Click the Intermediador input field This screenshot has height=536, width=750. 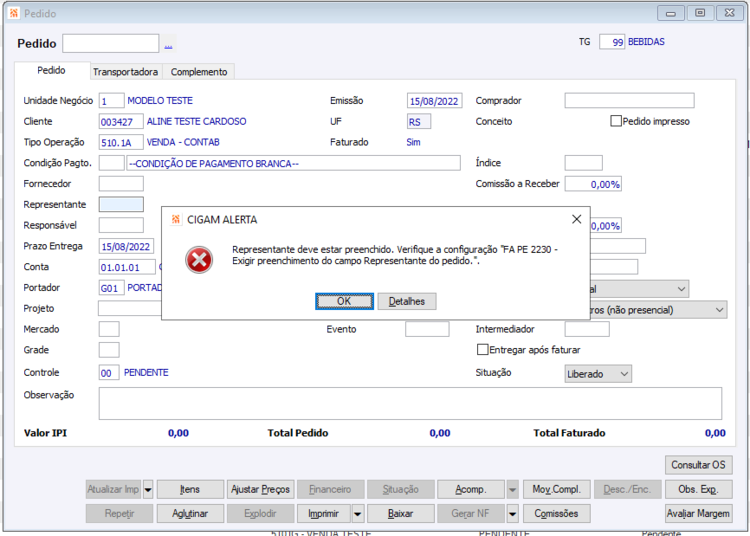(587, 329)
